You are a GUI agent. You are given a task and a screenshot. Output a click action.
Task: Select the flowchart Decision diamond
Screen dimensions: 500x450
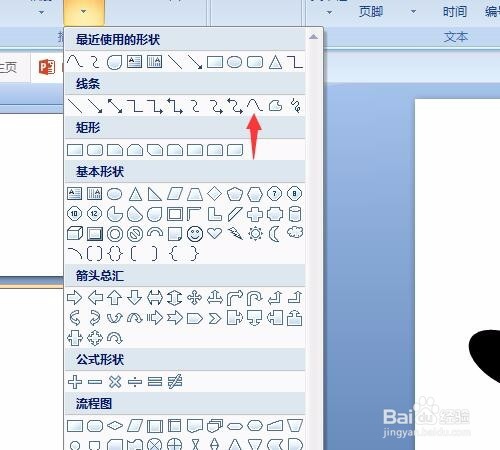(x=115, y=426)
